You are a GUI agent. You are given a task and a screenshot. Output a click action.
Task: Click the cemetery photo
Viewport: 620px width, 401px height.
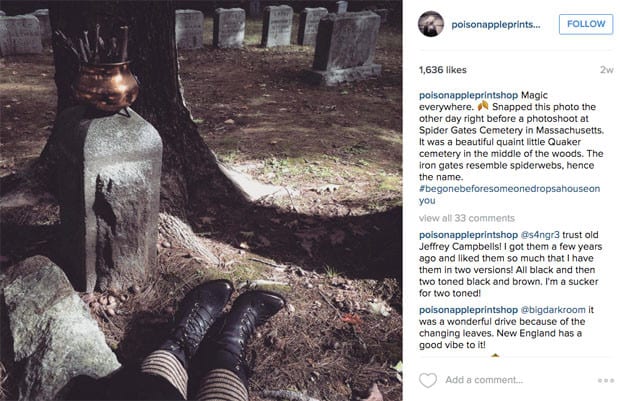click(201, 200)
